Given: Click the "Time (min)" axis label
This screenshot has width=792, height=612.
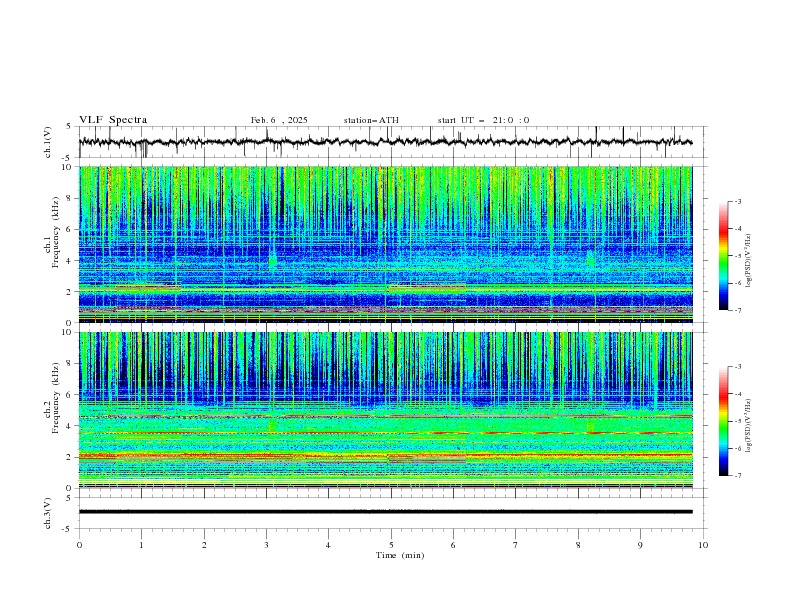Looking at the screenshot, I should tap(400, 555).
